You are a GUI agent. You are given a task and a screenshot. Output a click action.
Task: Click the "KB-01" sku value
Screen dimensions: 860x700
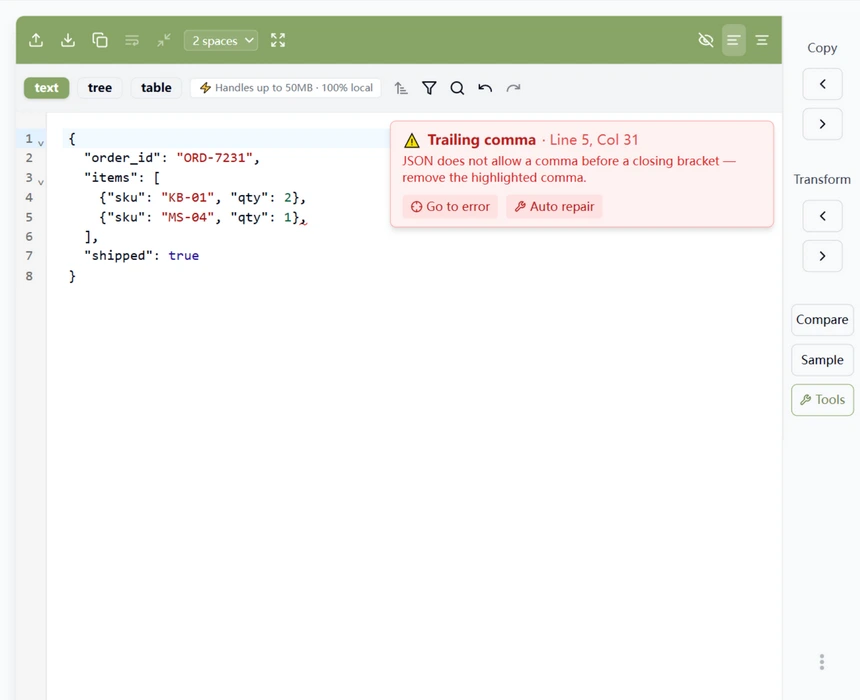click(188, 197)
